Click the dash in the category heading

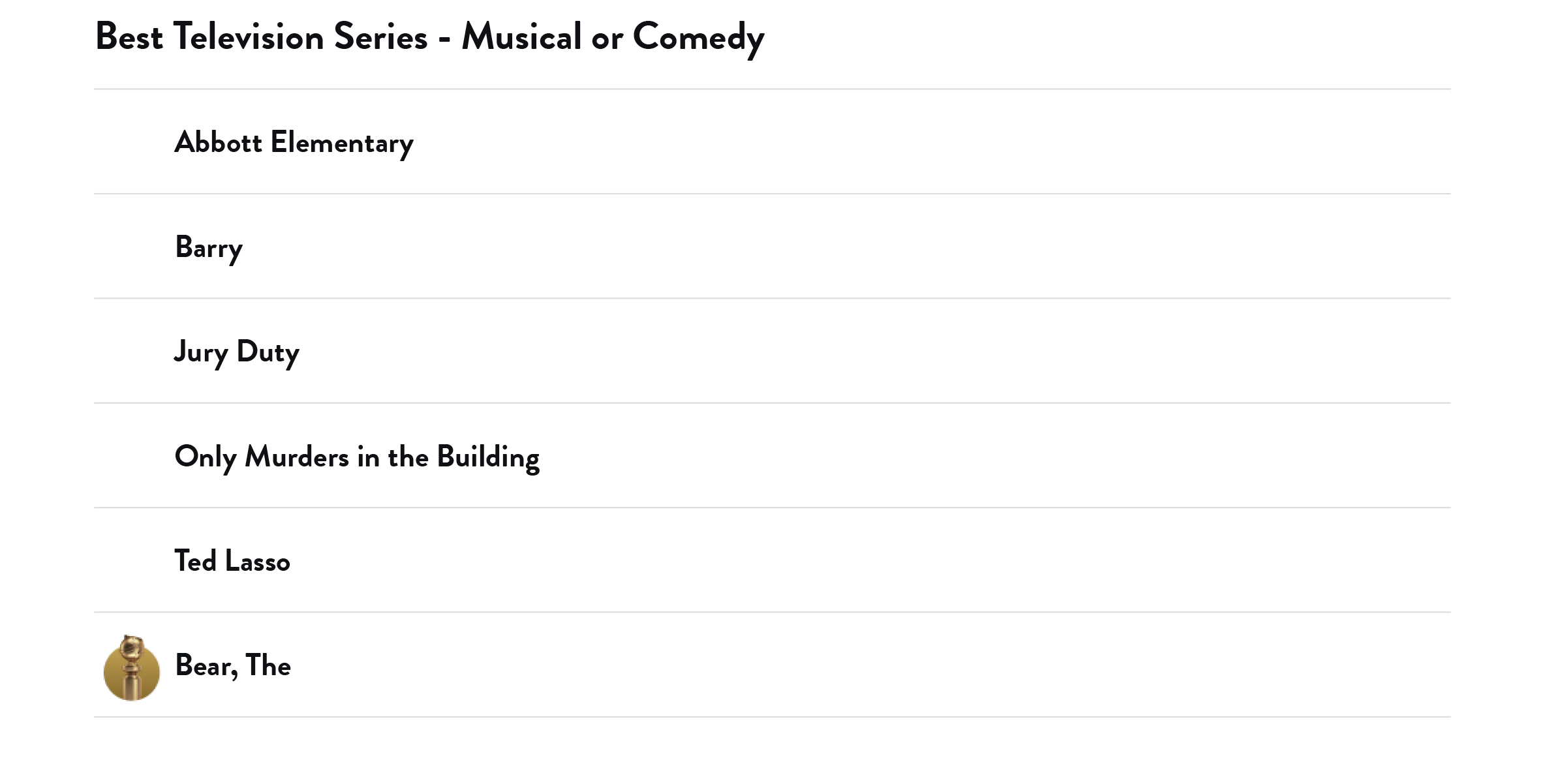pos(444,39)
